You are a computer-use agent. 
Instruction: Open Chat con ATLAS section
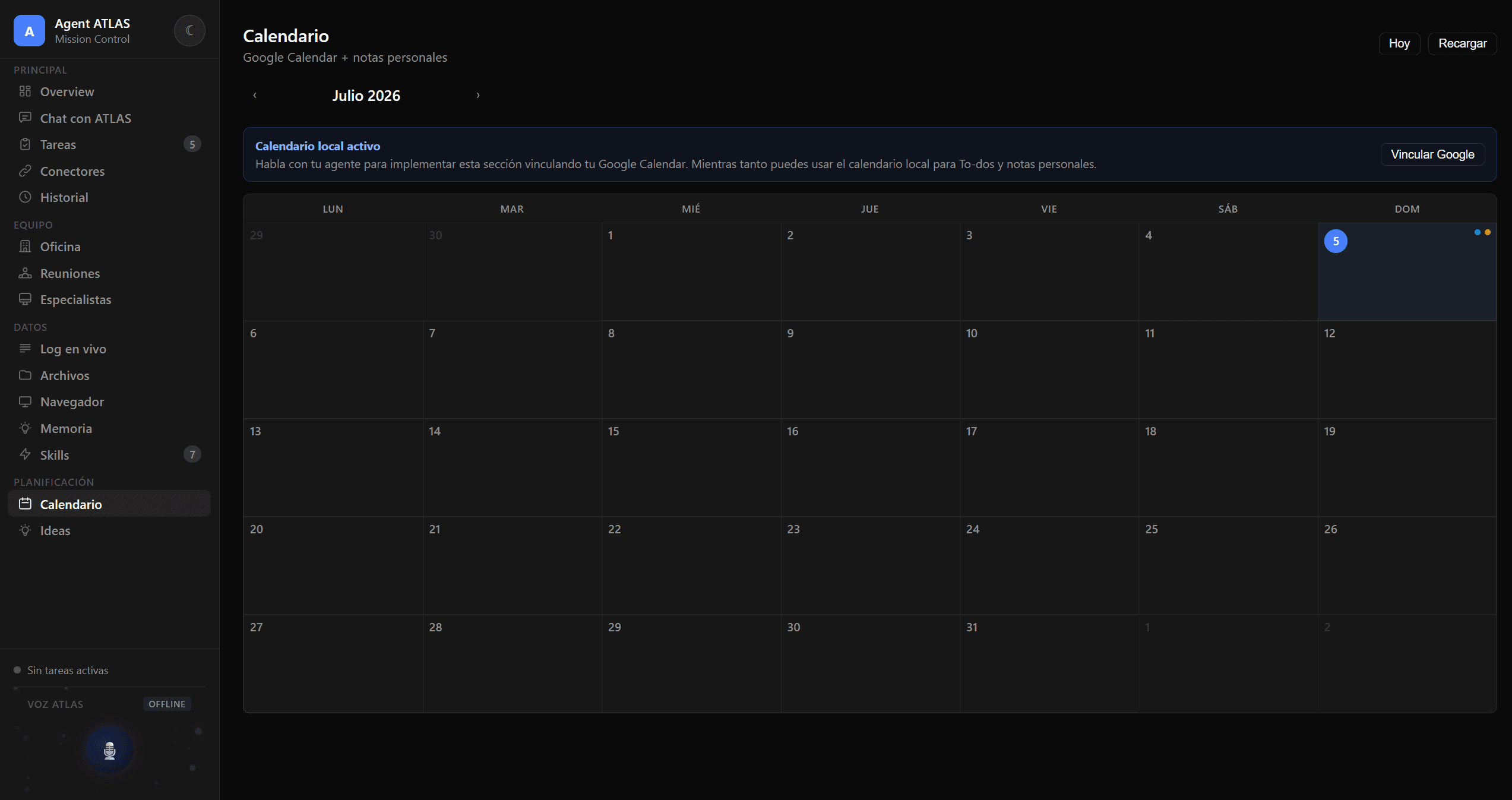[x=109, y=118]
